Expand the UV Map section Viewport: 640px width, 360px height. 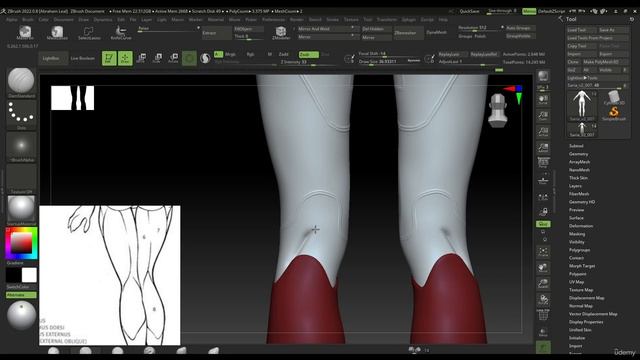coord(576,282)
